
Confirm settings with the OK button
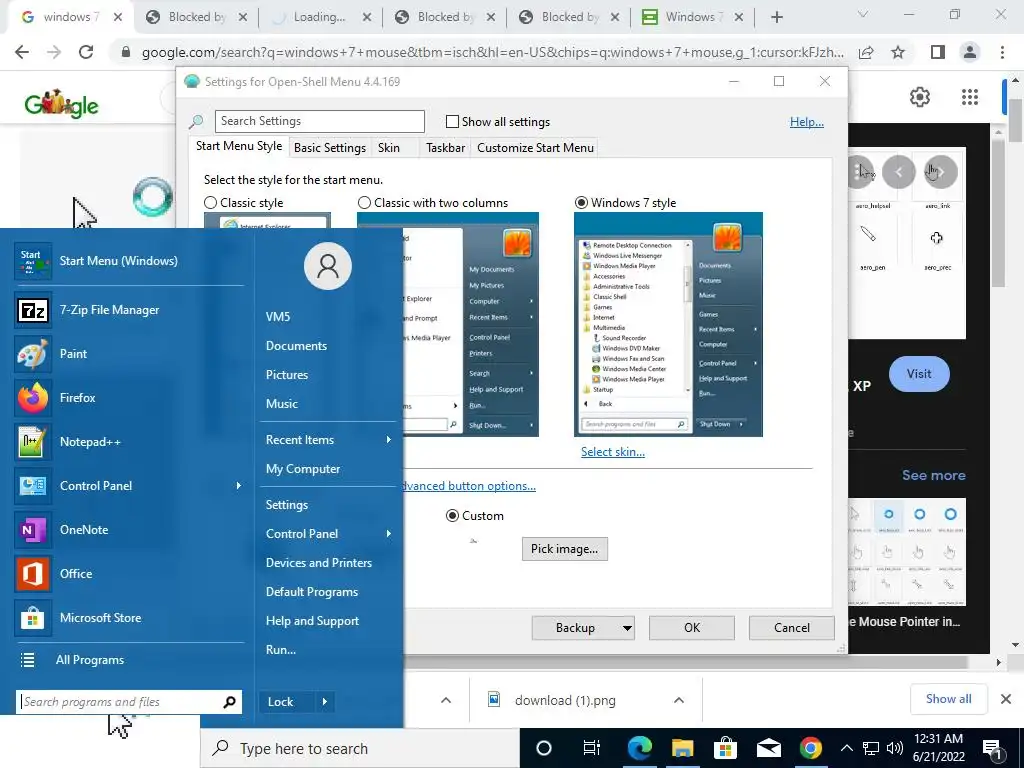pyautogui.click(x=692, y=628)
